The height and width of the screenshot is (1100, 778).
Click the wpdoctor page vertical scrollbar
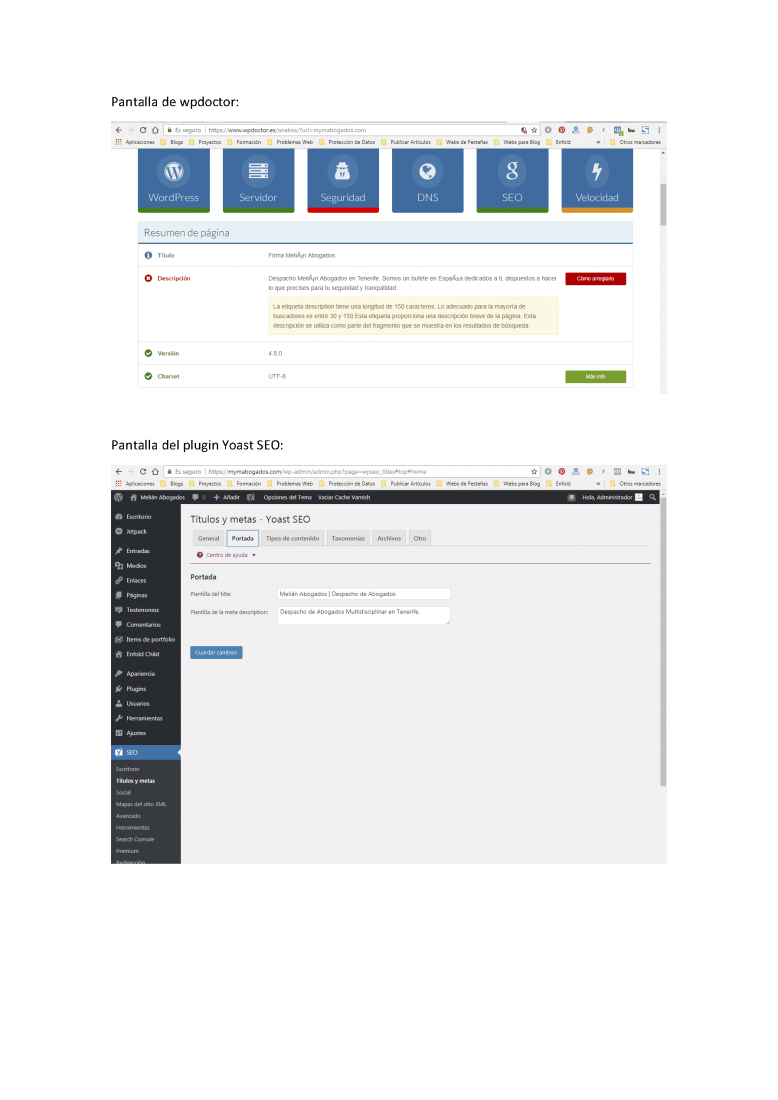(x=663, y=204)
